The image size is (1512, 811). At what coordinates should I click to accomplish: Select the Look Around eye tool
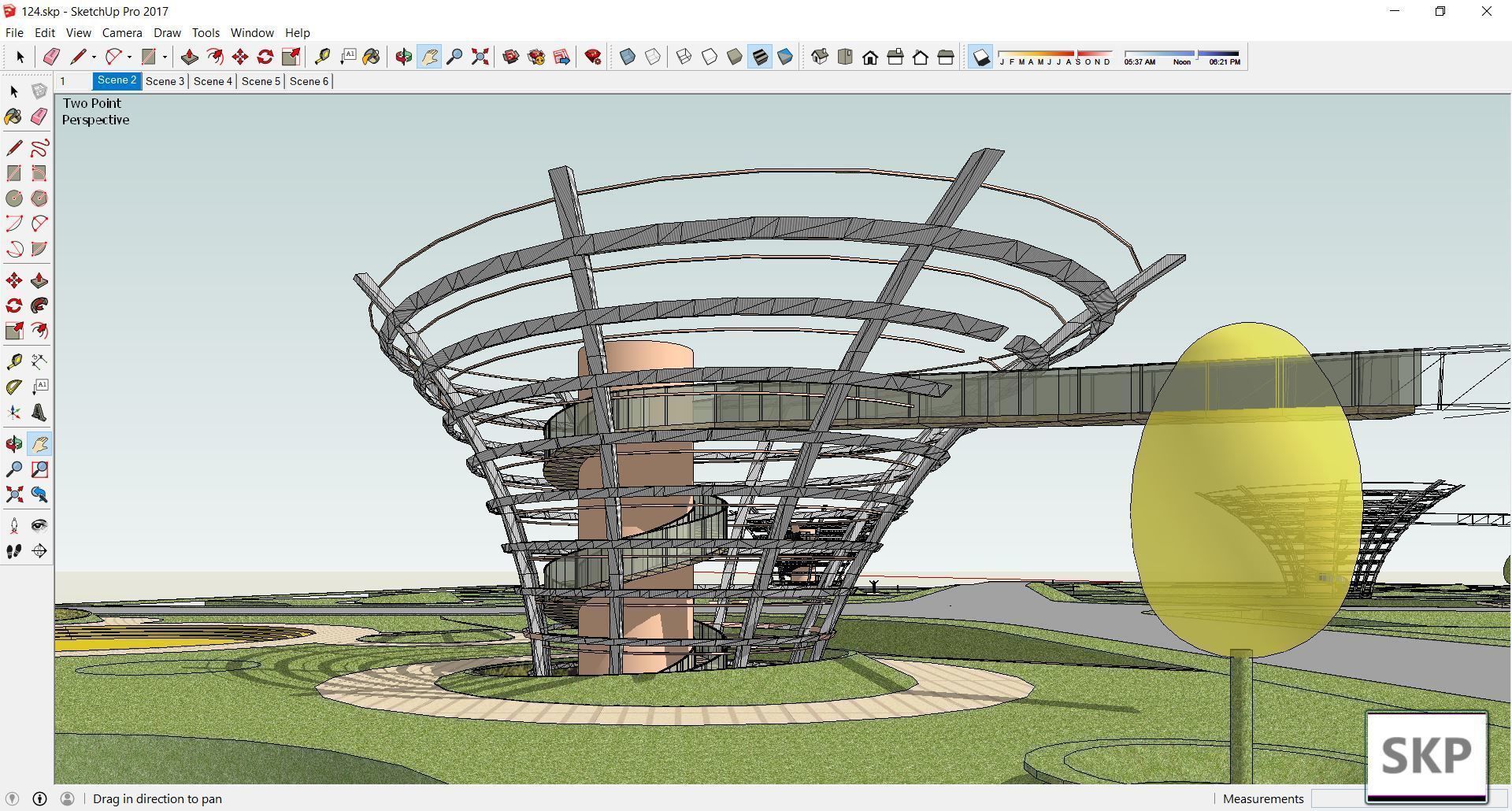pyautogui.click(x=39, y=525)
